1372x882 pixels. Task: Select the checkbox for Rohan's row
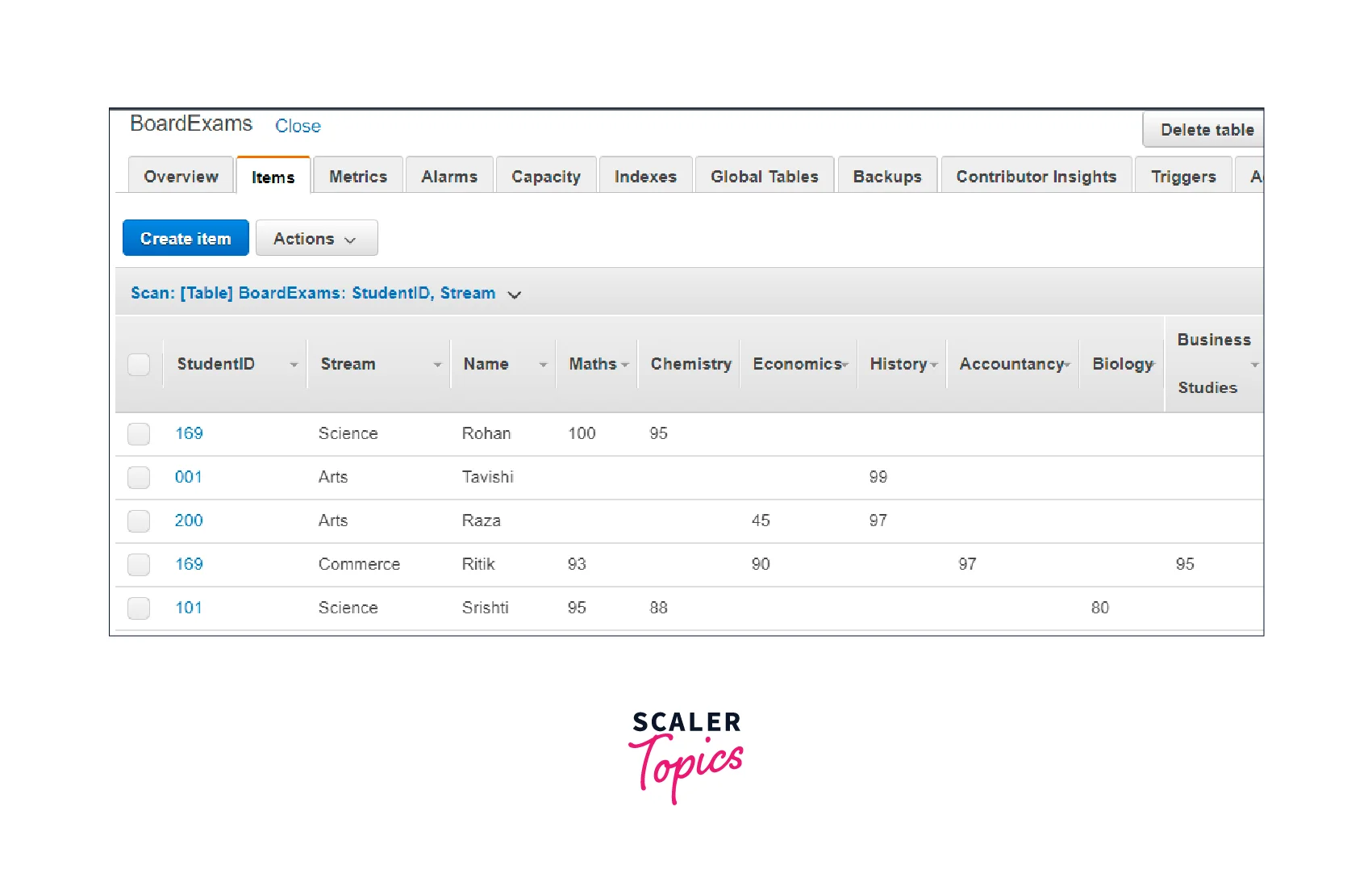click(x=139, y=434)
